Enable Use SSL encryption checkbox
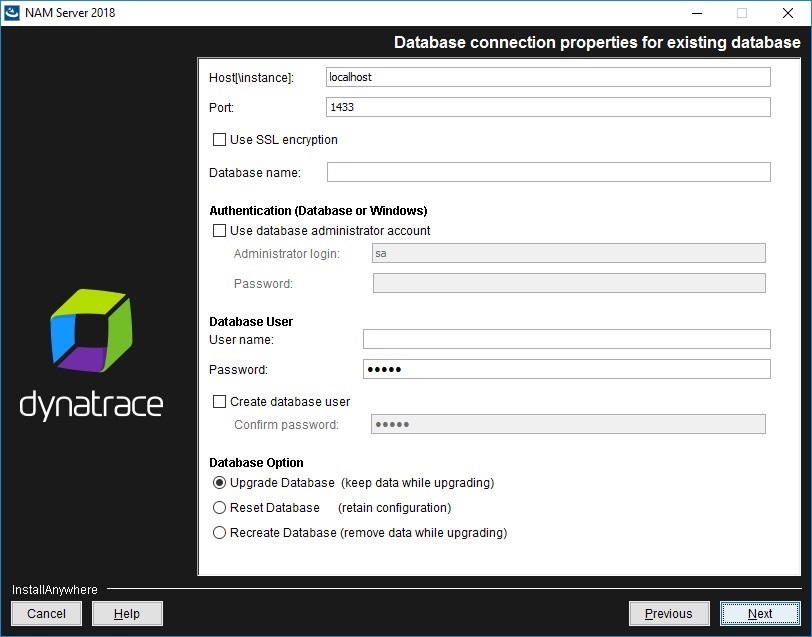Viewport: 812px width, 637px height. [219, 140]
